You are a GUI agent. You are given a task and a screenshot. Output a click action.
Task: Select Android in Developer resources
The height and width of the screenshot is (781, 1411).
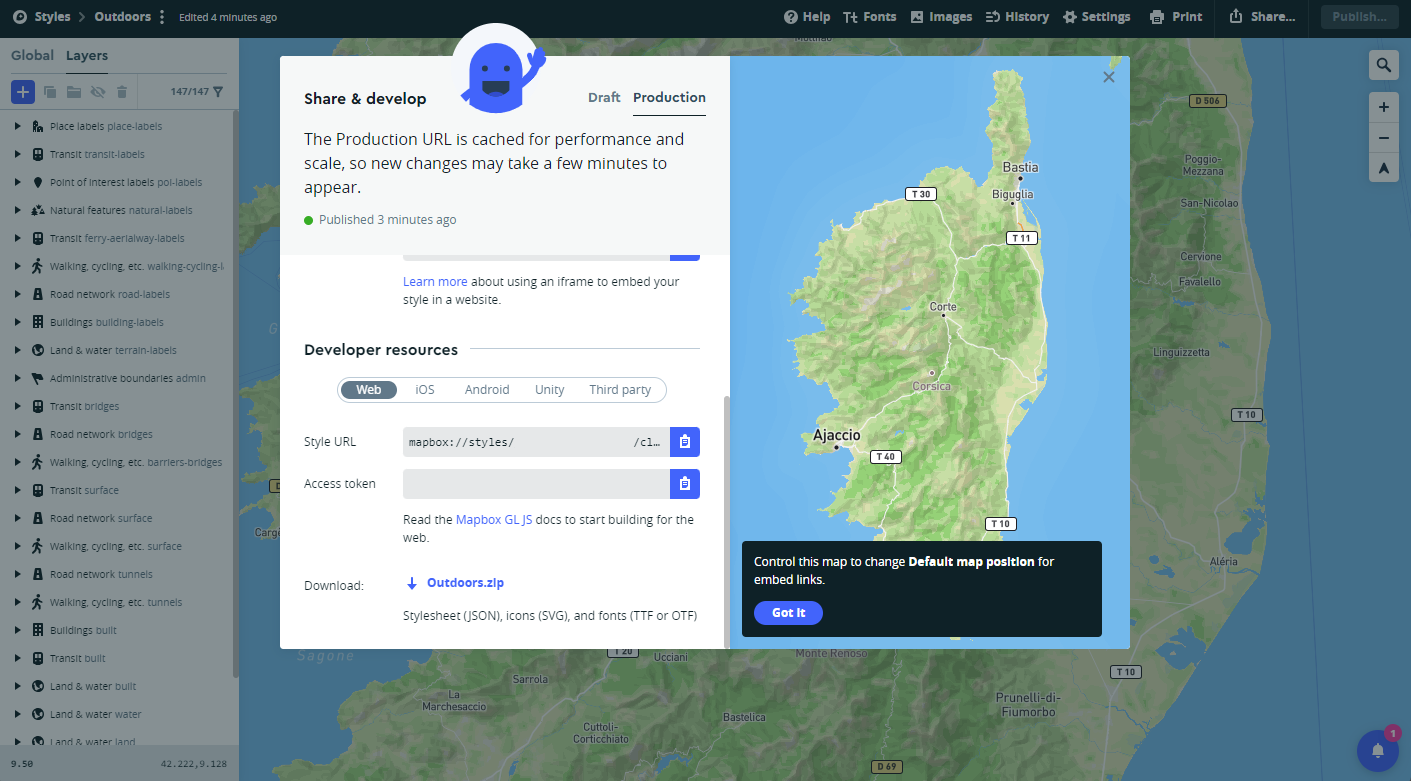pyautogui.click(x=487, y=389)
